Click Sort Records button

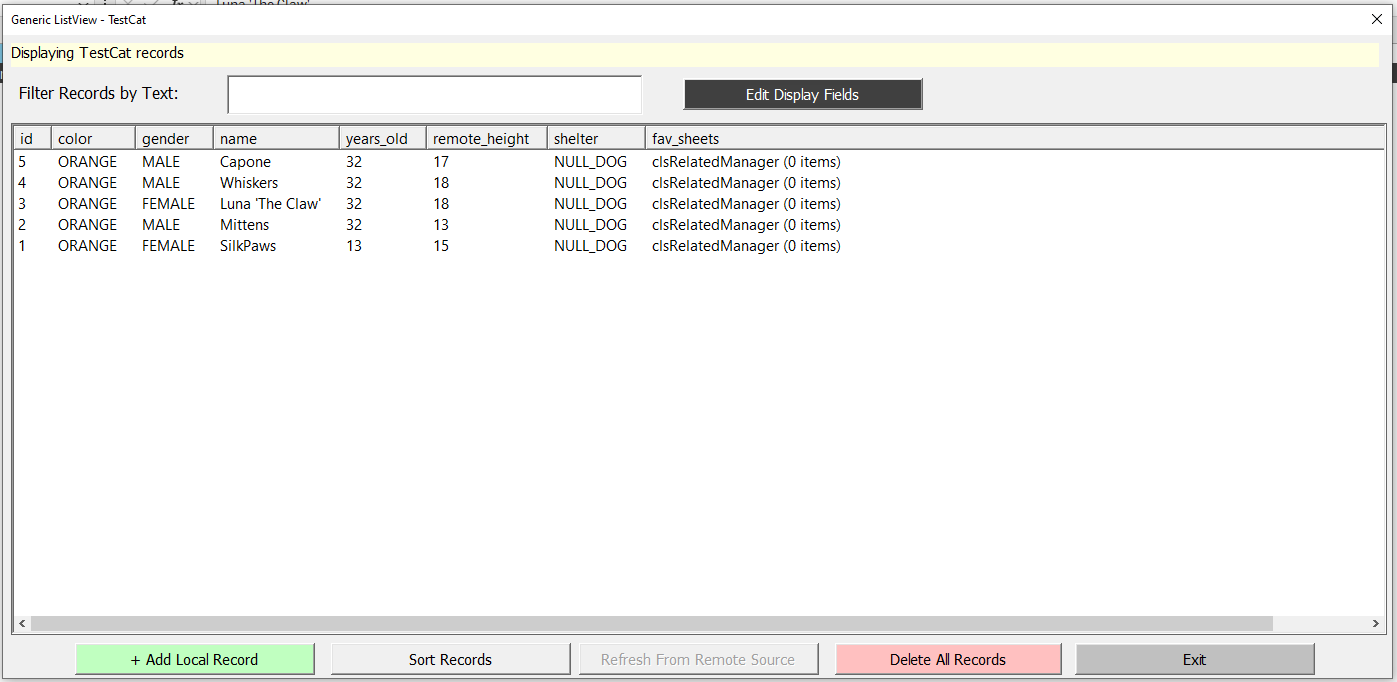pyautogui.click(x=451, y=660)
